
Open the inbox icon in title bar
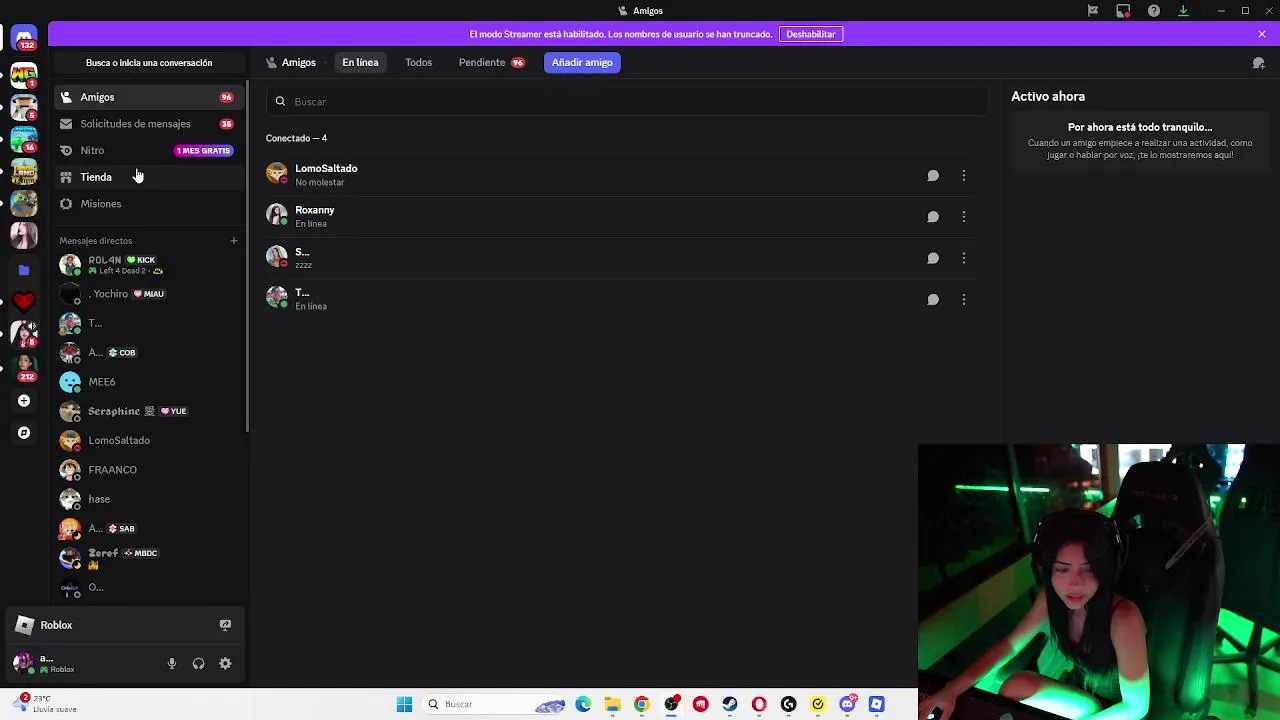[1123, 11]
